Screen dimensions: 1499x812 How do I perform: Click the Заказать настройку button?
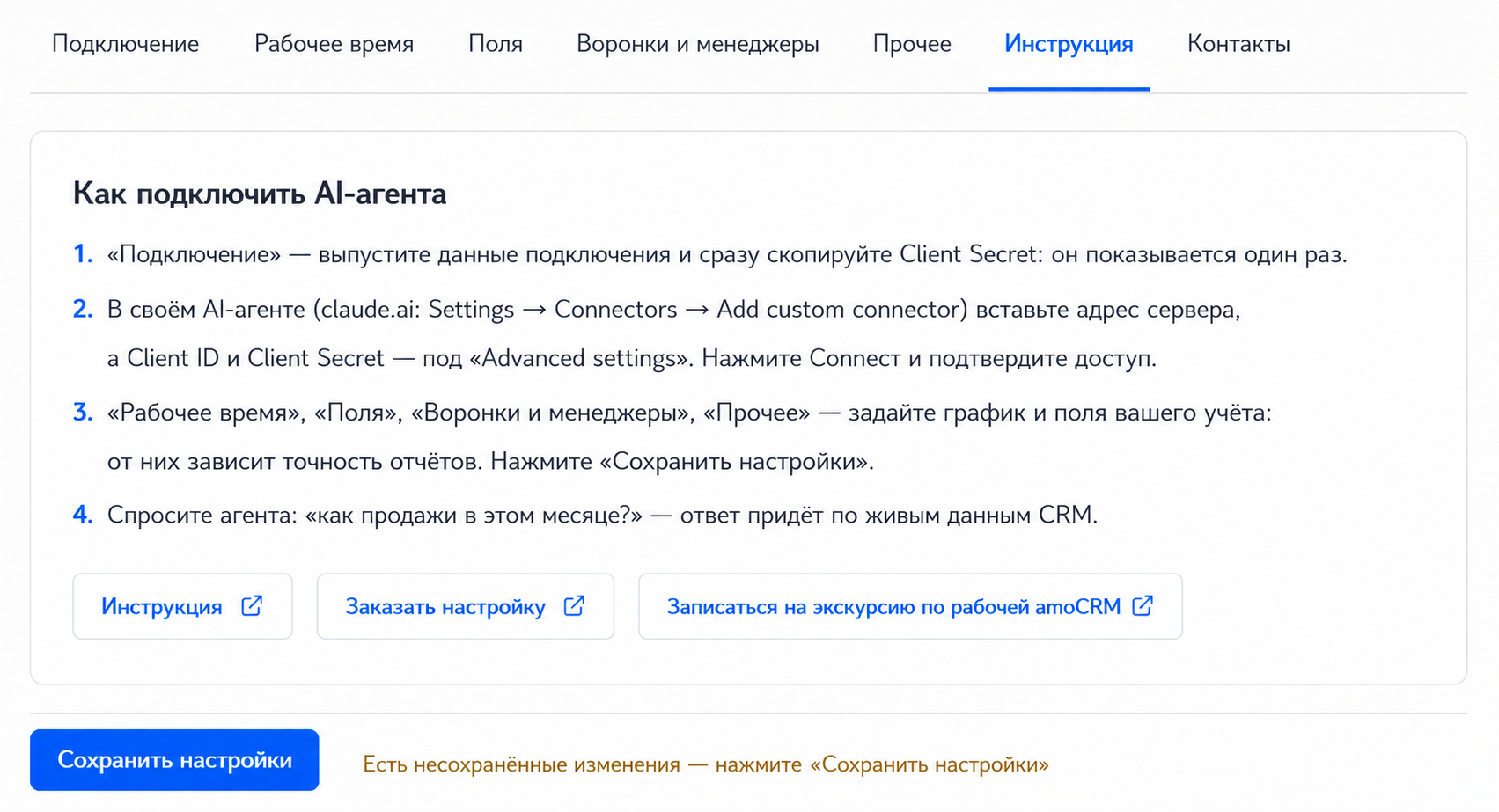tap(466, 606)
